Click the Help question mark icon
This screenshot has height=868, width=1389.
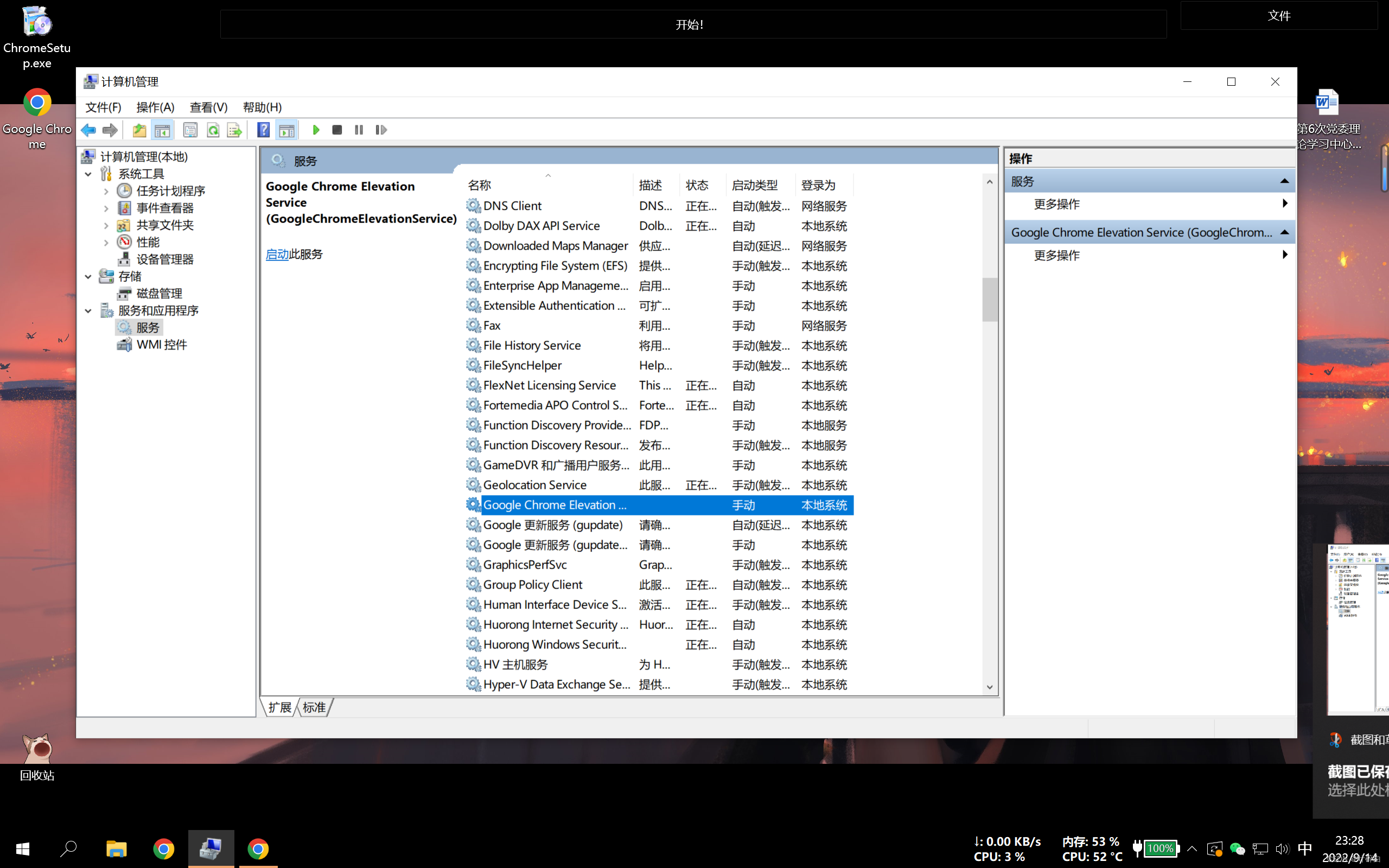point(263,130)
